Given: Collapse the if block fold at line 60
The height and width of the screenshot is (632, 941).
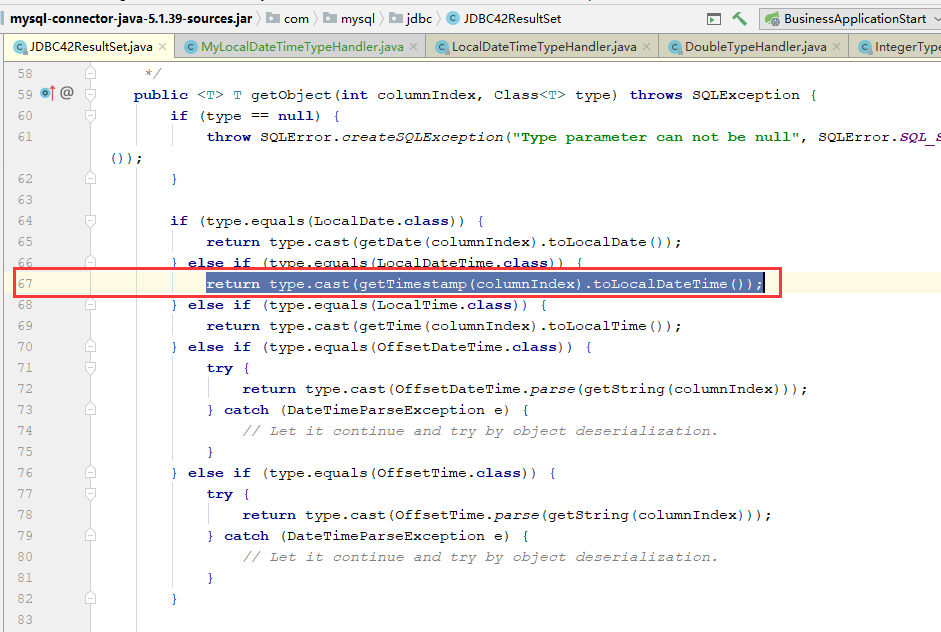Looking at the screenshot, I should tap(90, 115).
